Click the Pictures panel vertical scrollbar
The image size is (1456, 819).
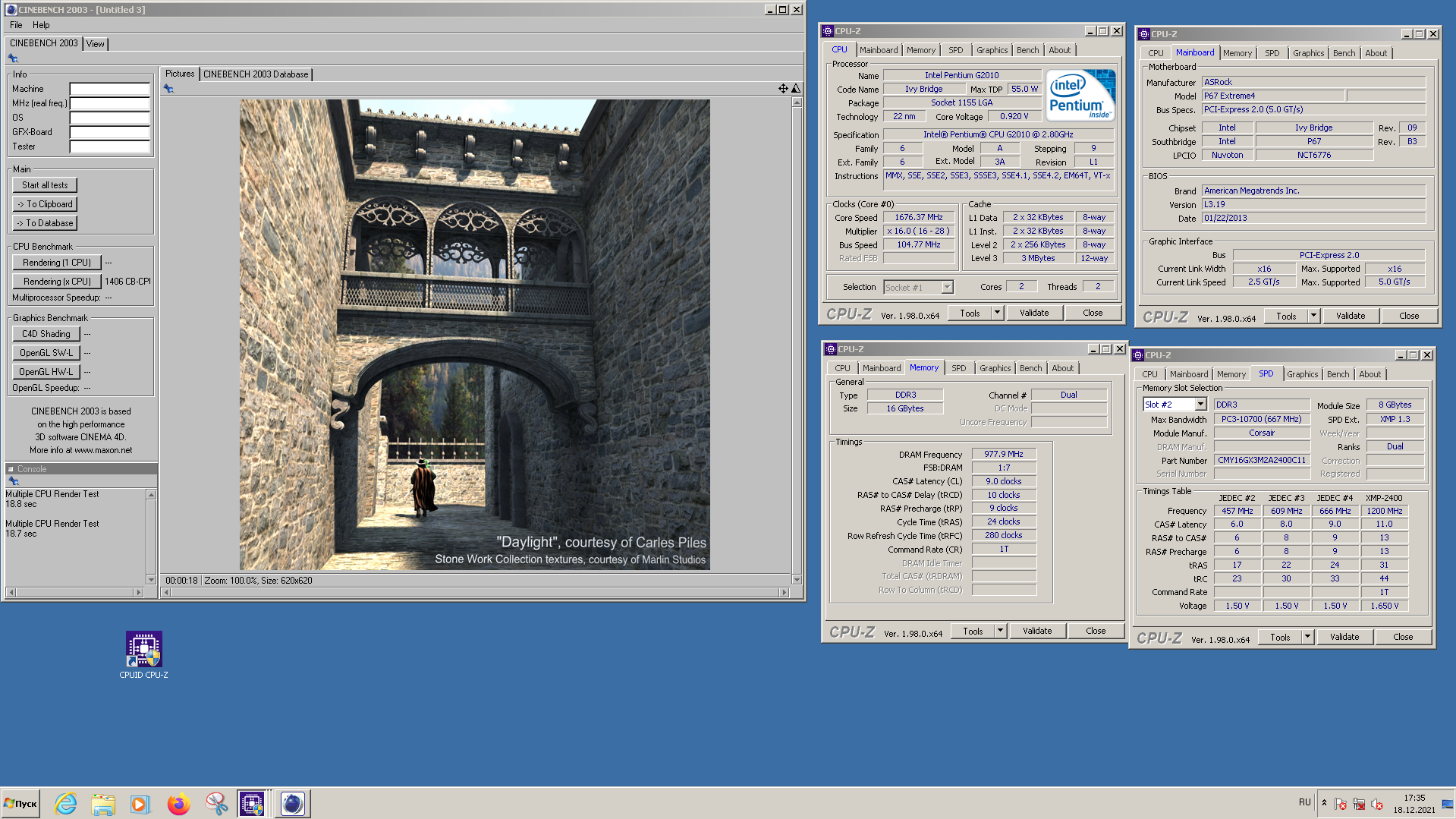[797, 340]
